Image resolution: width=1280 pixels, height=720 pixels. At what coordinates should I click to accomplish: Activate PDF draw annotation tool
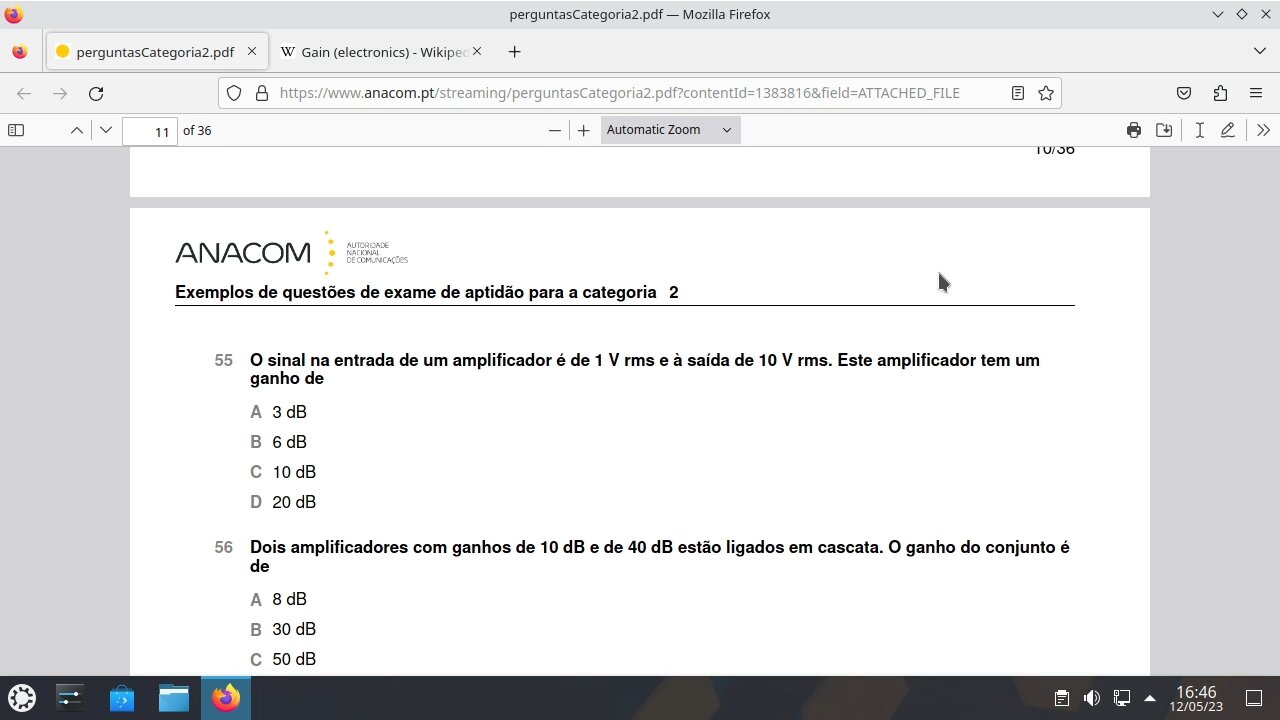pos(1228,130)
